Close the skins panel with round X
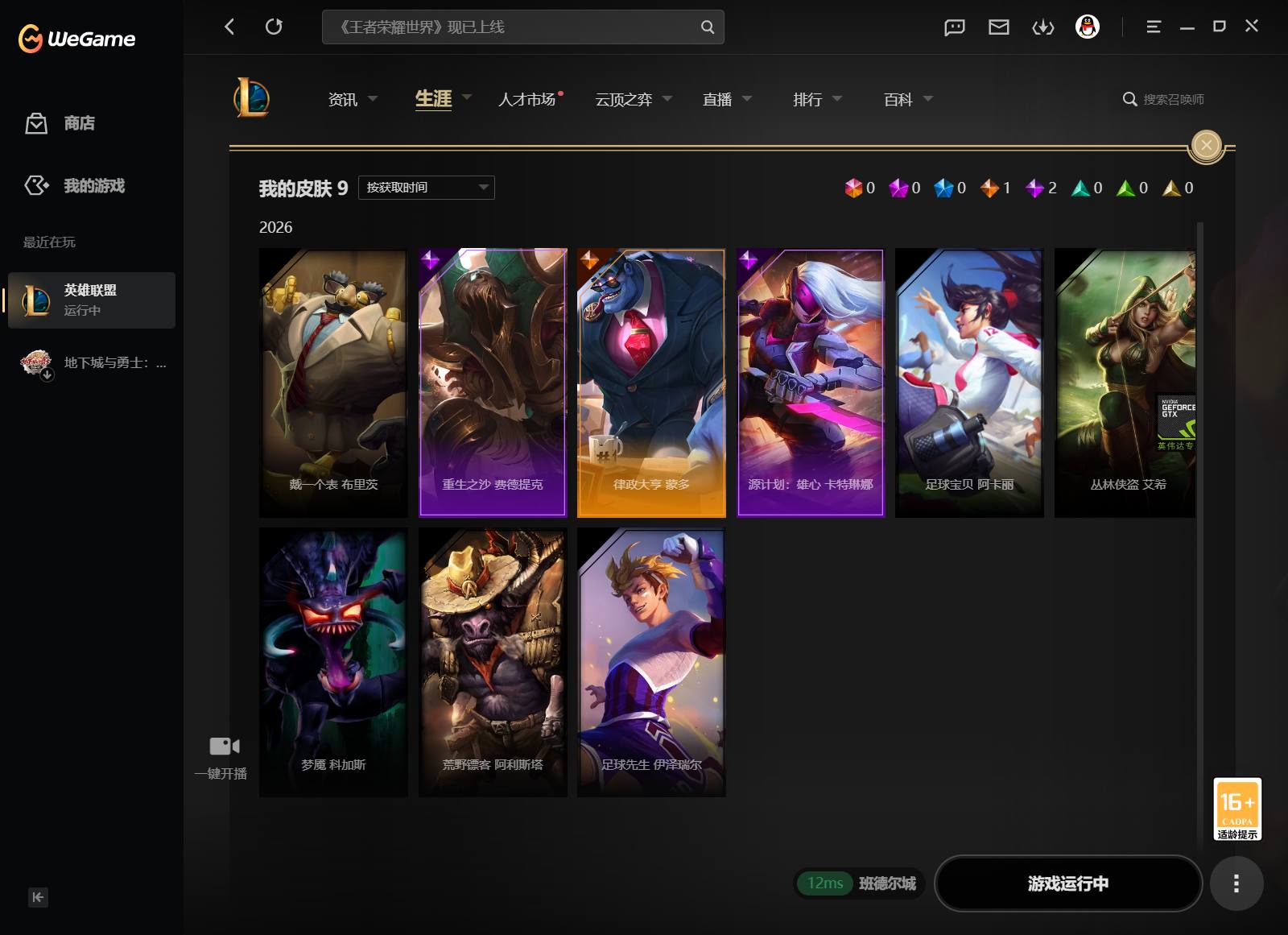Viewport: 1288px width, 935px height. pyautogui.click(x=1206, y=146)
